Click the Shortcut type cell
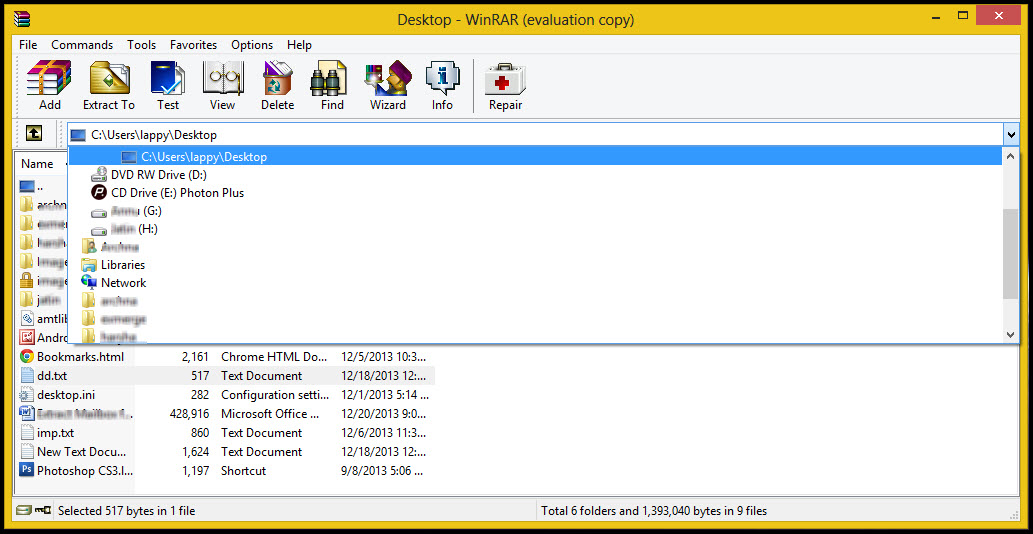This screenshot has width=1033, height=534. (243, 471)
